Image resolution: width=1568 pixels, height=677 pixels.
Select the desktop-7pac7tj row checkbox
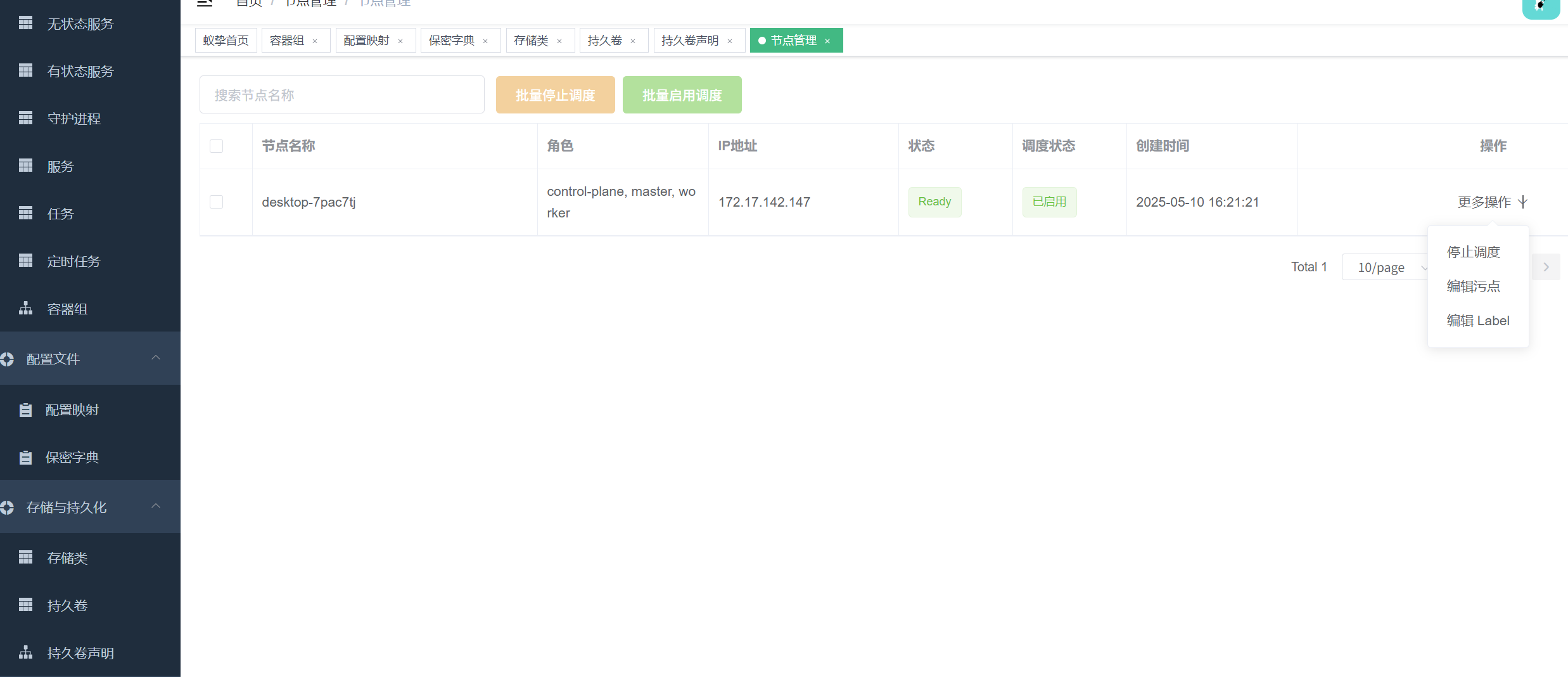(x=217, y=202)
